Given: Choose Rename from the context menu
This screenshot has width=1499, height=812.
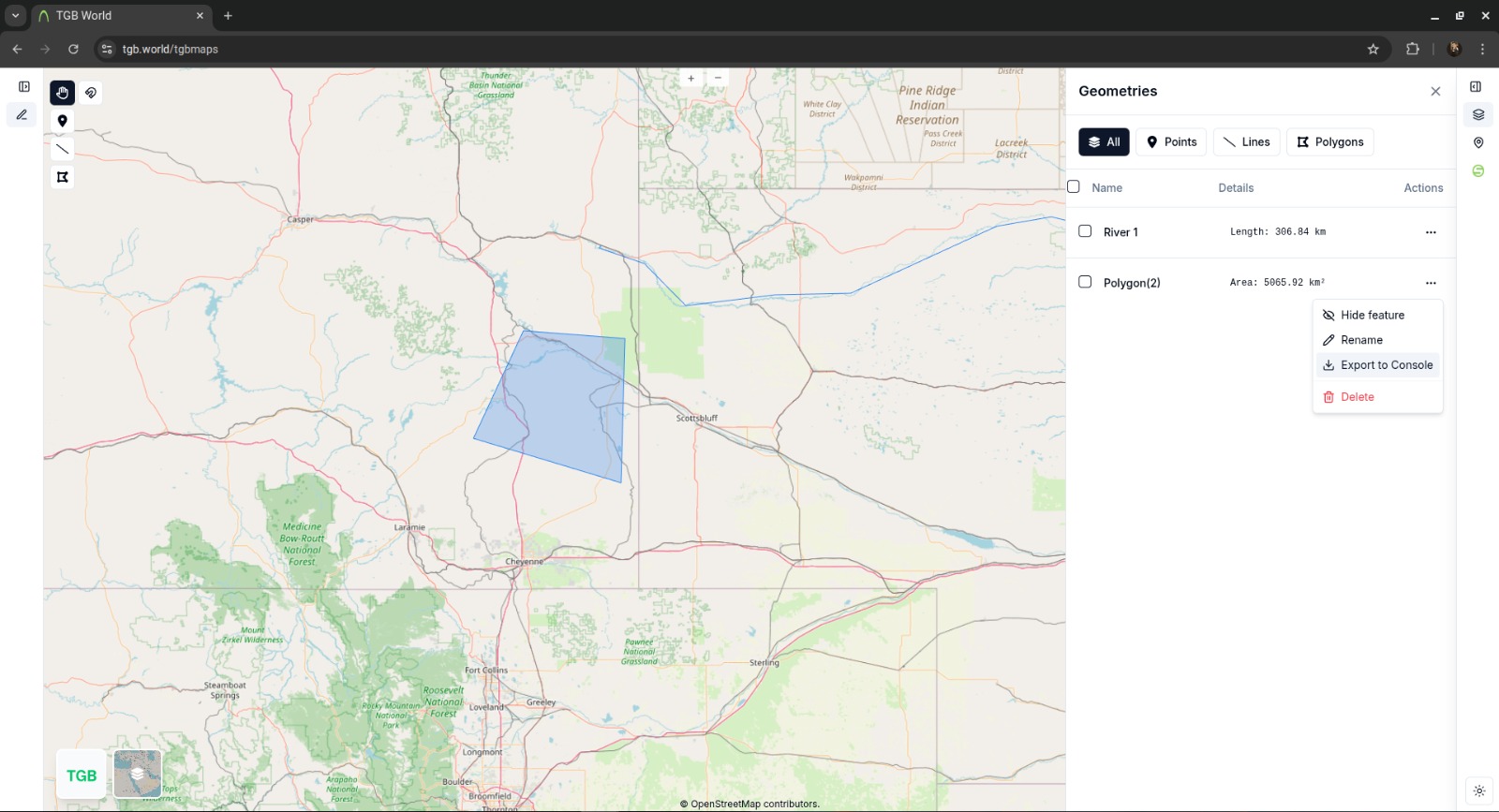Looking at the screenshot, I should point(1361,340).
